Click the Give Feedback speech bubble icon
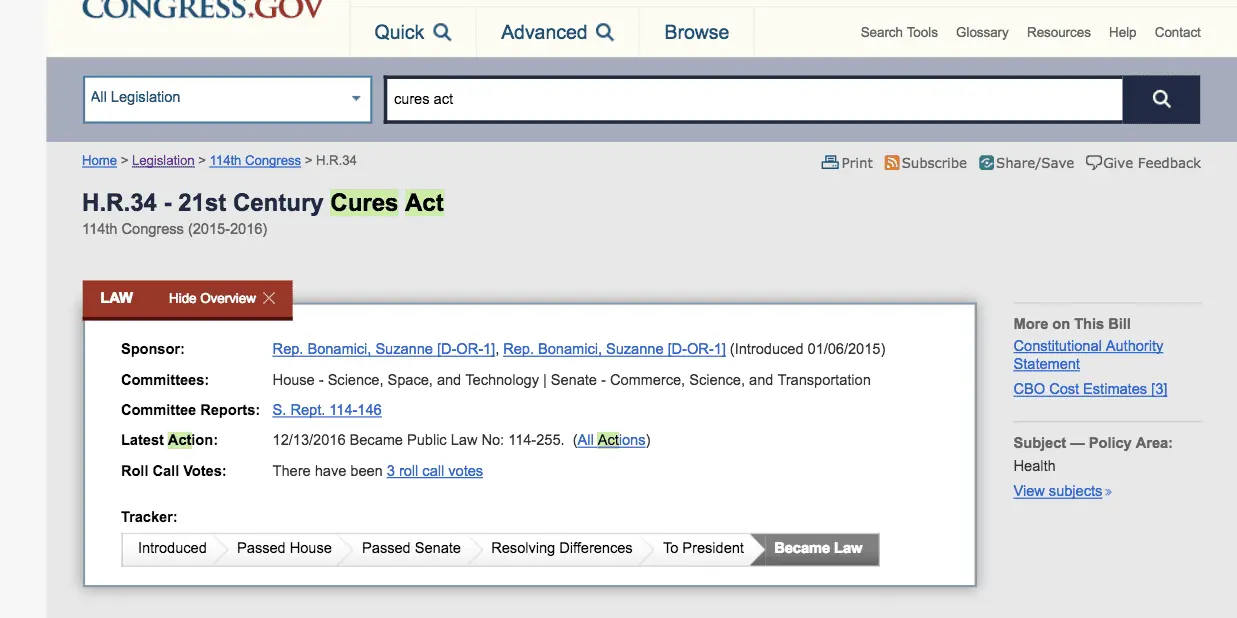The image size is (1237, 618). [1094, 163]
